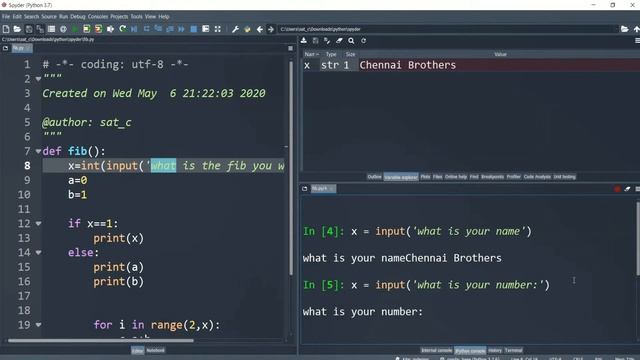
Task: Create a new file via toolbar
Action: pyautogui.click(x=6, y=29)
